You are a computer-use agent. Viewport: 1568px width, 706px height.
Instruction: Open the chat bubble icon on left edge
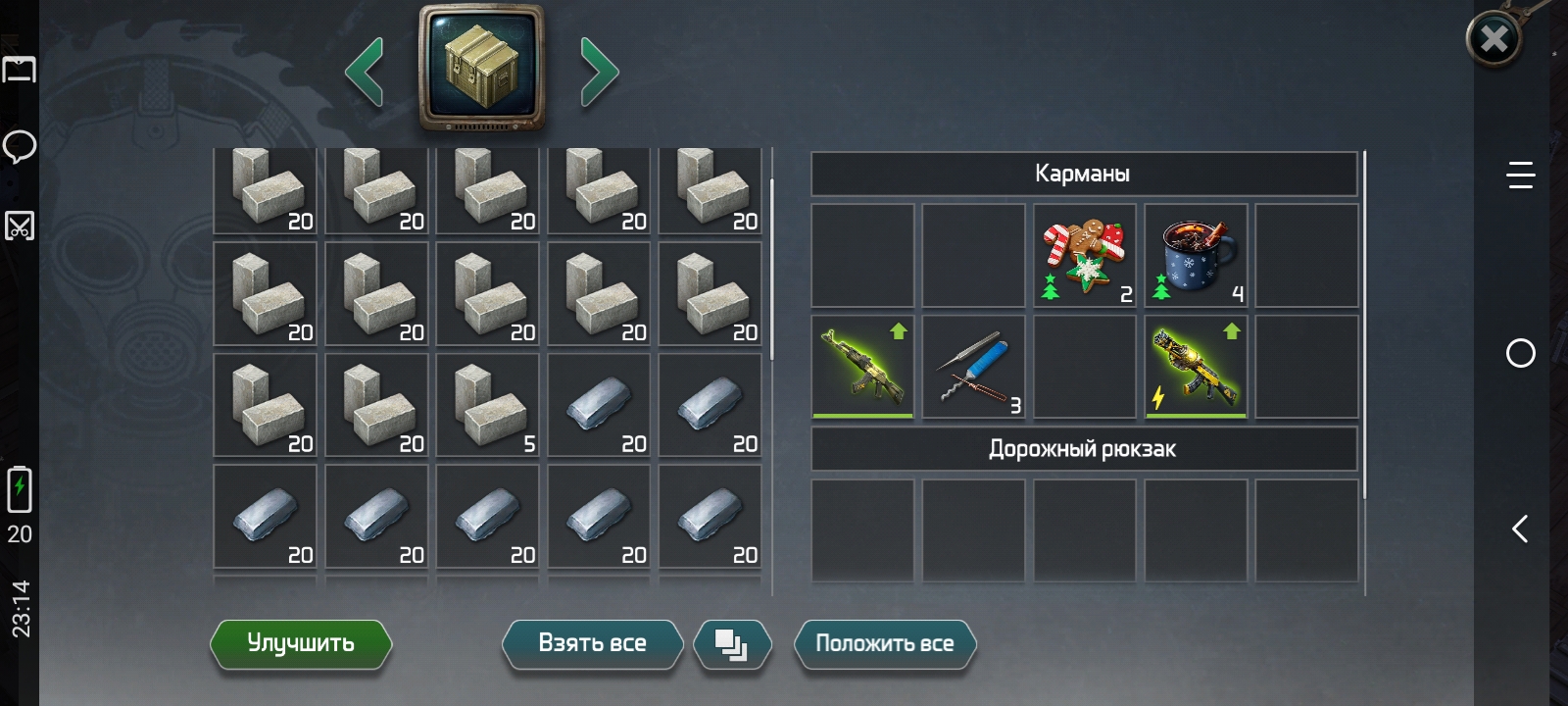(x=20, y=147)
